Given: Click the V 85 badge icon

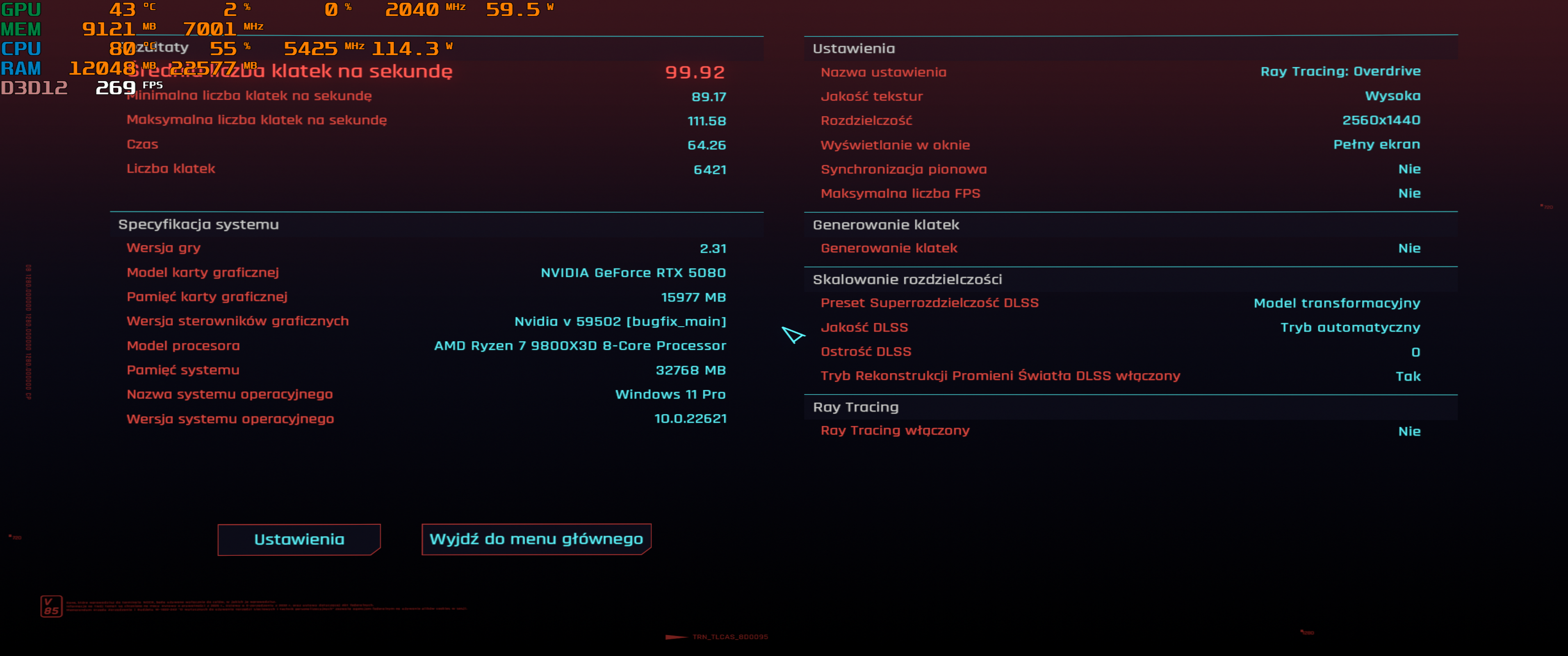Looking at the screenshot, I should point(51,606).
